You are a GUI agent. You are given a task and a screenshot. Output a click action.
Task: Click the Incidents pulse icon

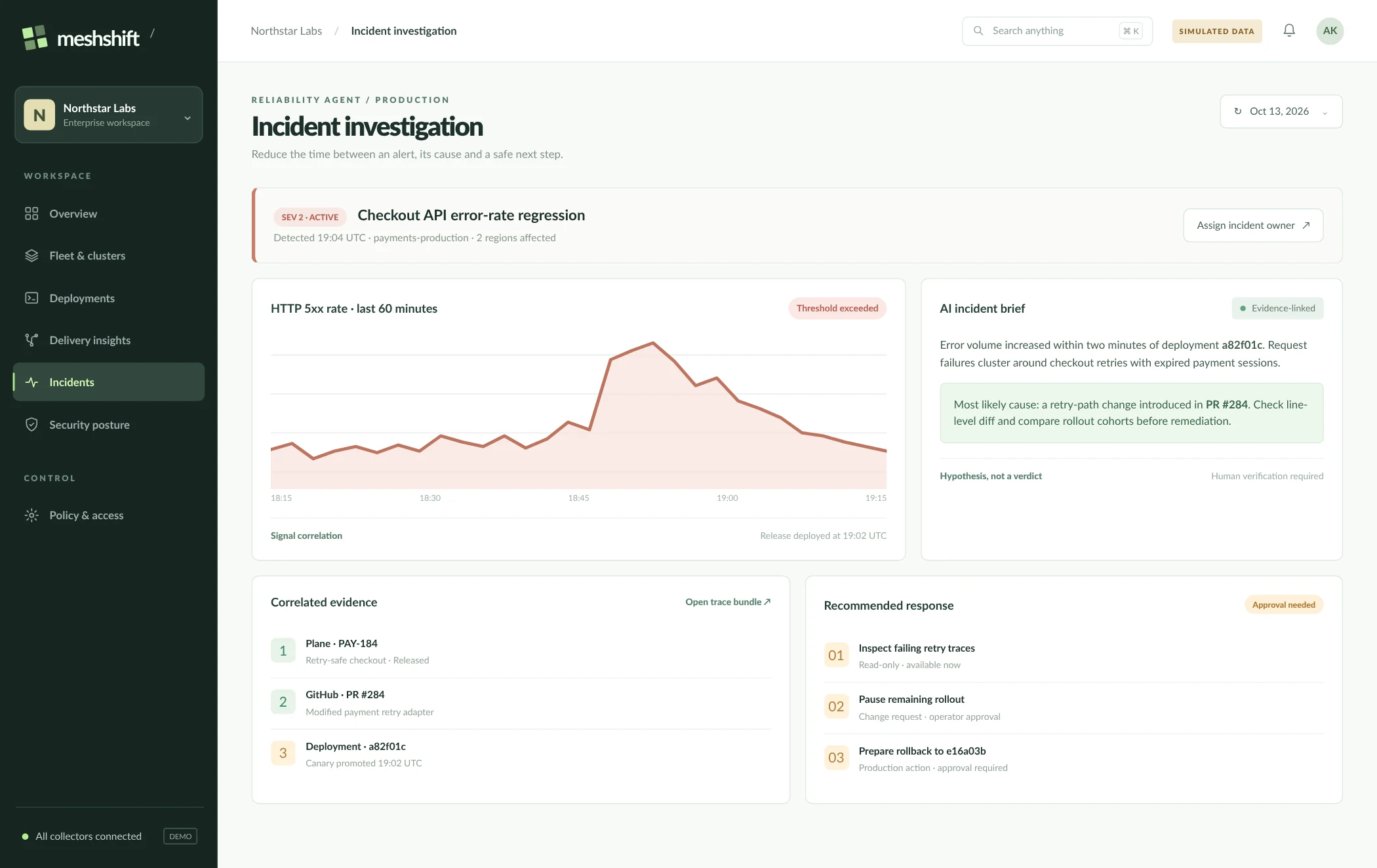coord(31,382)
